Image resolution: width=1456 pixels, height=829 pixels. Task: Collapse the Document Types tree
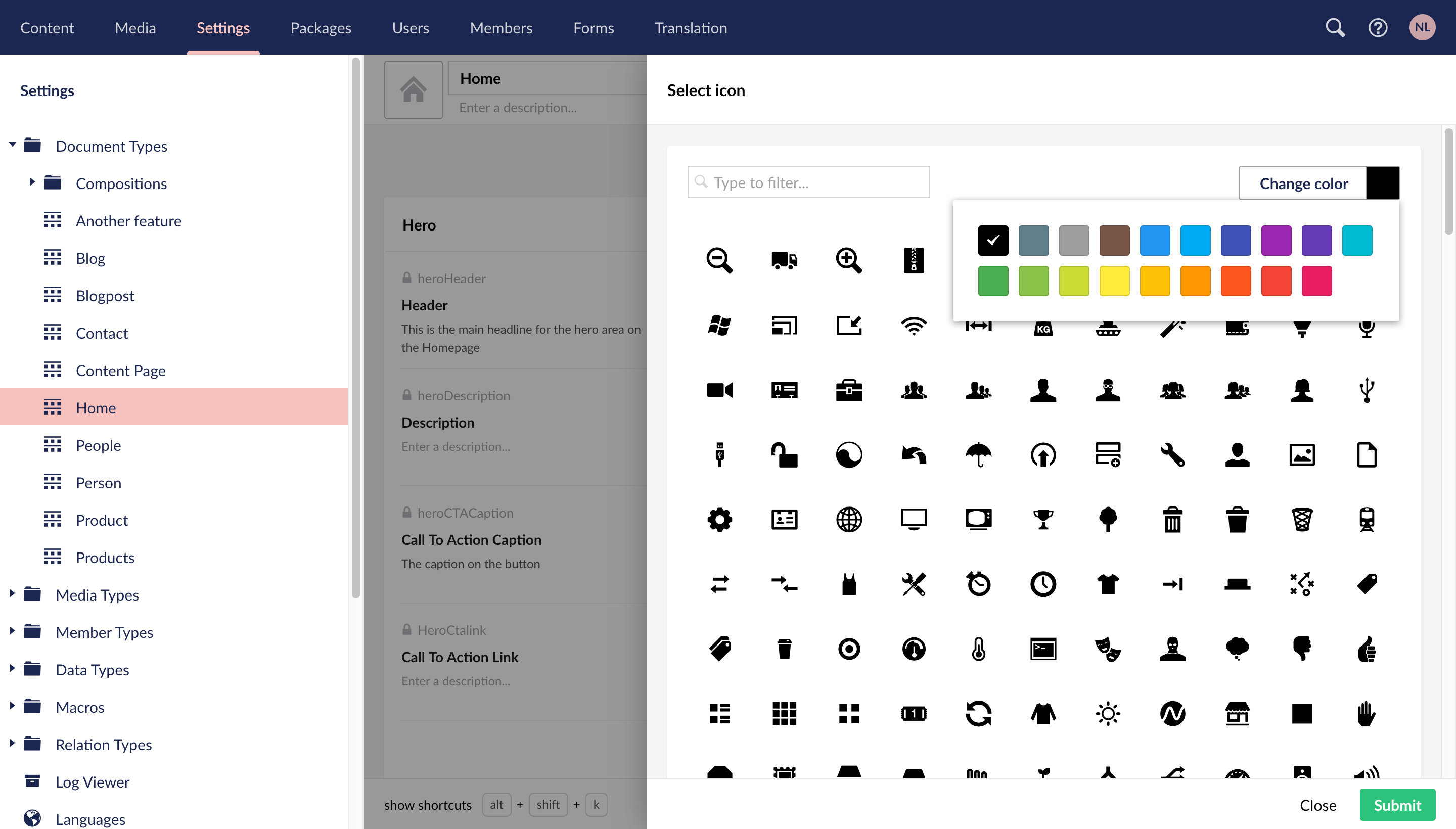tap(12, 144)
